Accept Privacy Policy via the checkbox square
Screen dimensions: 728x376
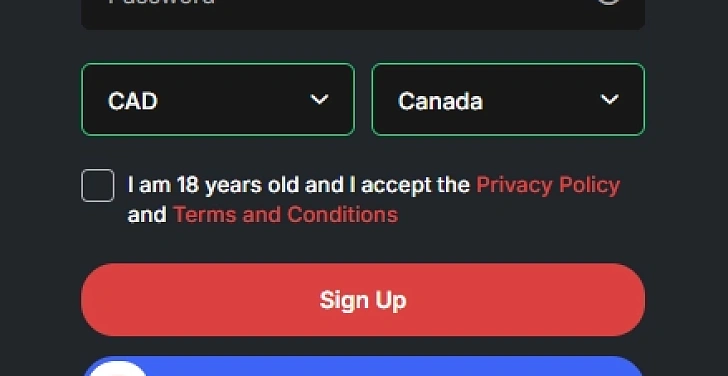point(98,185)
